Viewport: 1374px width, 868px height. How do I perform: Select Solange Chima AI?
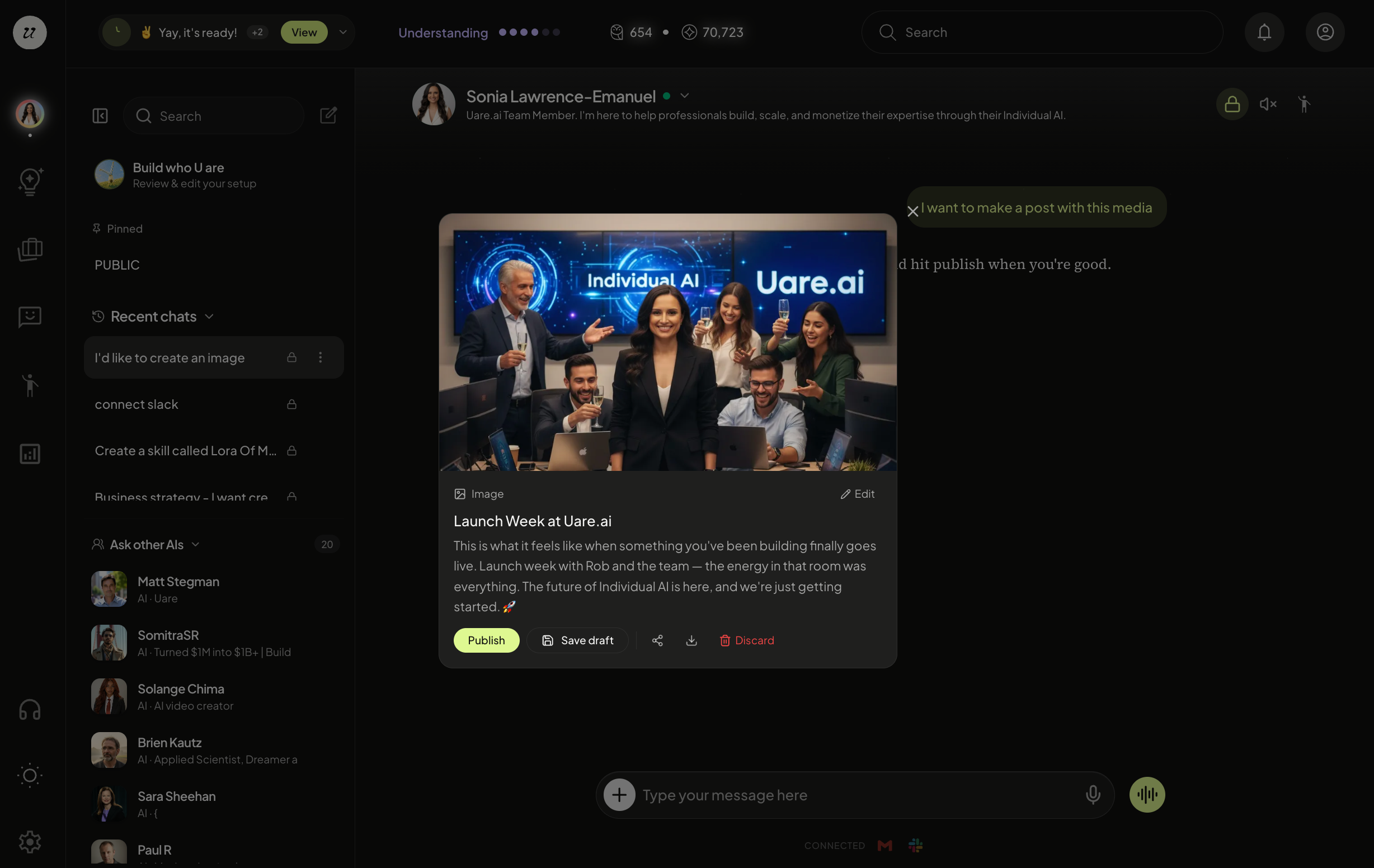pos(213,696)
